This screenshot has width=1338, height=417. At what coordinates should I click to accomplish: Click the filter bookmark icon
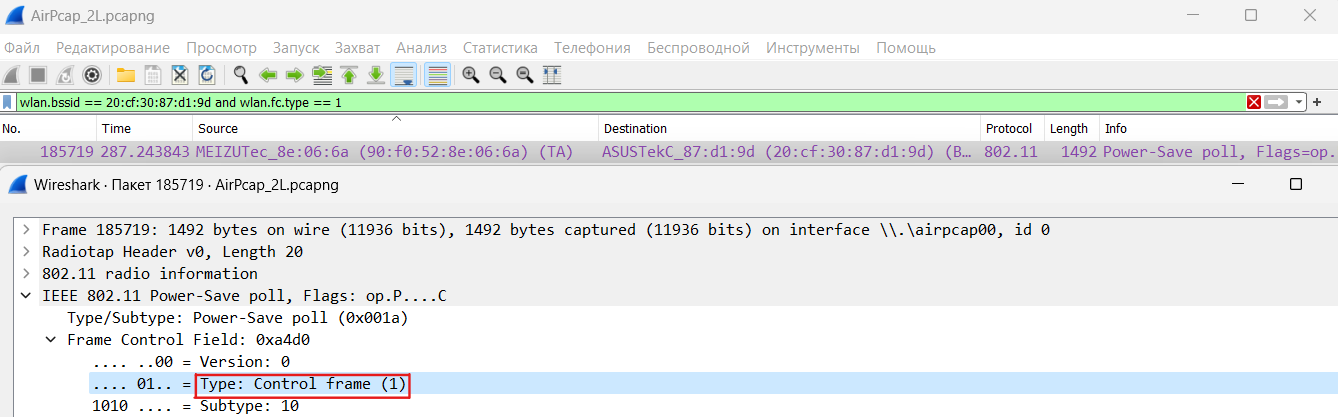(x=8, y=102)
